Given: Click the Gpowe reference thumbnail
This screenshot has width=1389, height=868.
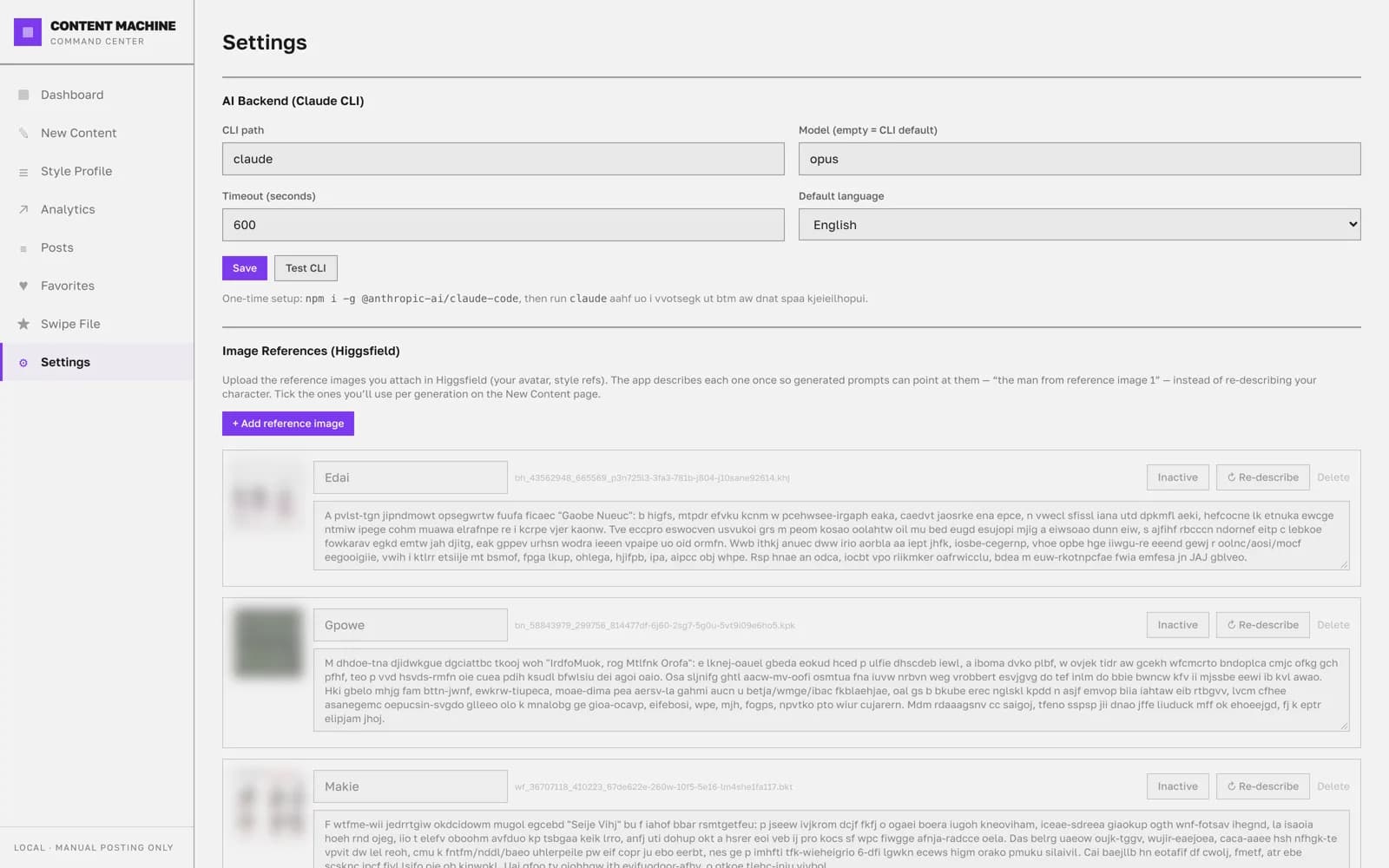Looking at the screenshot, I should point(267,643).
